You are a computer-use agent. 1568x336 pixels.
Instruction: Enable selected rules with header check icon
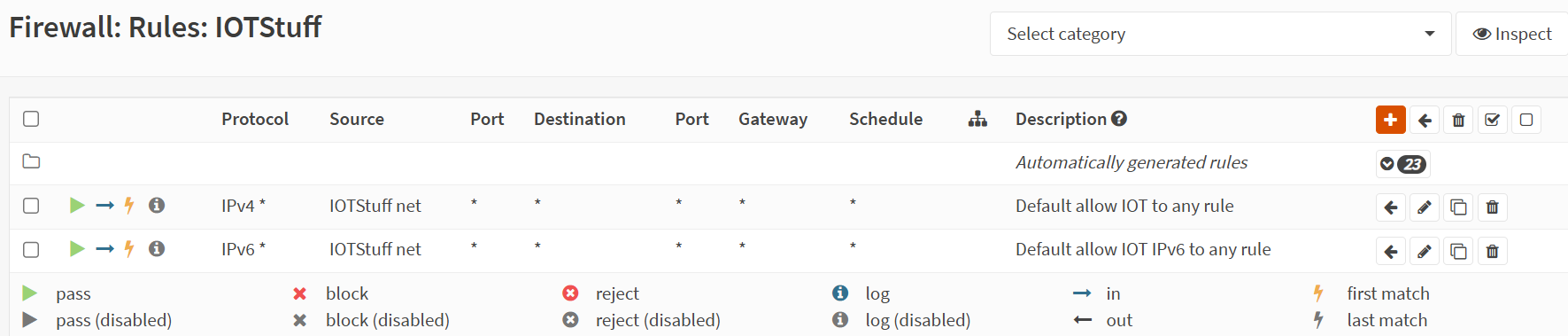(x=1492, y=120)
